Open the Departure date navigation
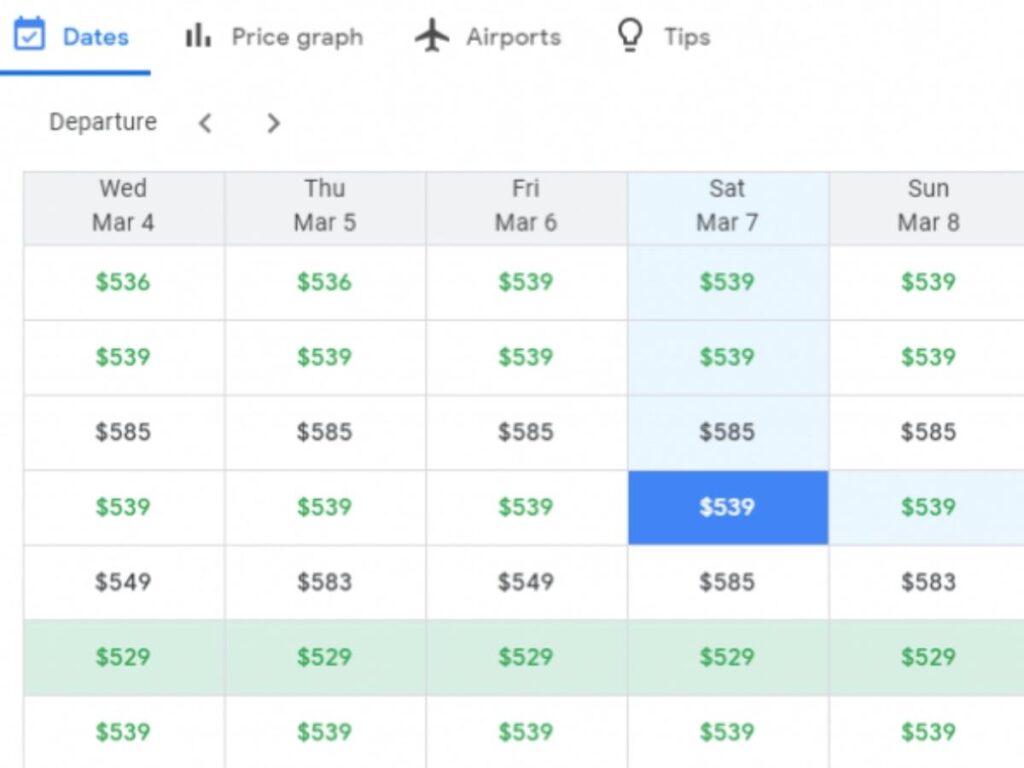This screenshot has width=1024, height=768. click(x=102, y=122)
